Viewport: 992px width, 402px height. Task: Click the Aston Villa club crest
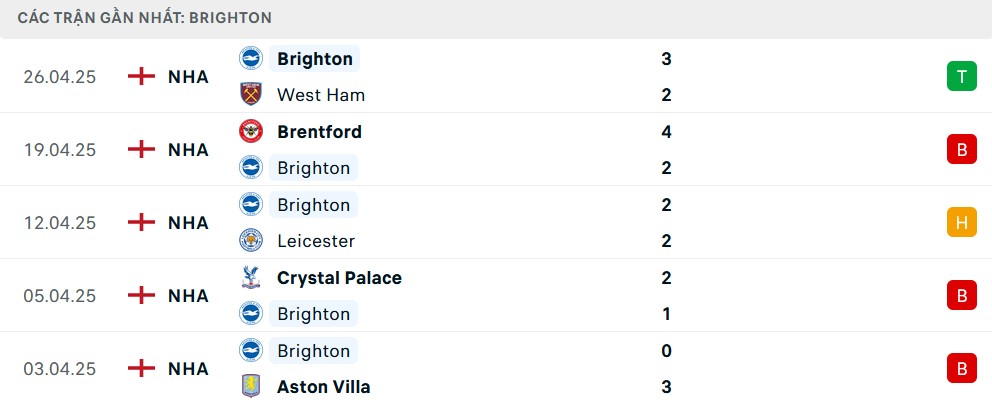pos(251,386)
